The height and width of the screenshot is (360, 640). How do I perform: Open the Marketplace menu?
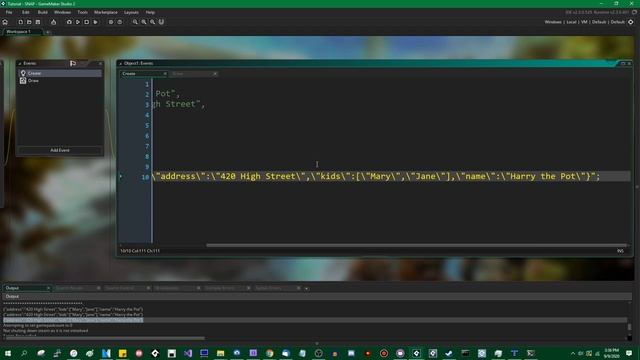[x=106, y=12]
